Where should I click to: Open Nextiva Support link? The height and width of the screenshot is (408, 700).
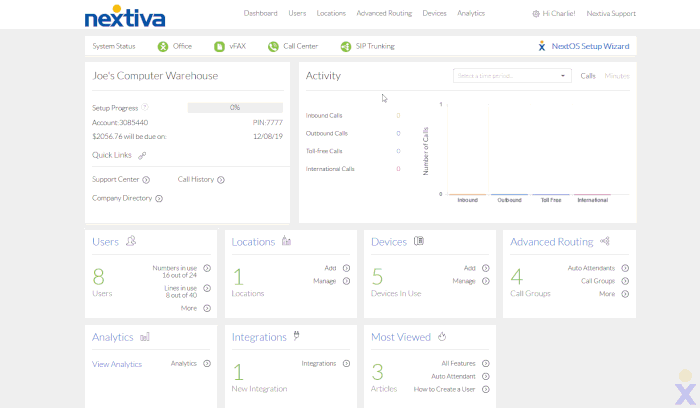611,14
